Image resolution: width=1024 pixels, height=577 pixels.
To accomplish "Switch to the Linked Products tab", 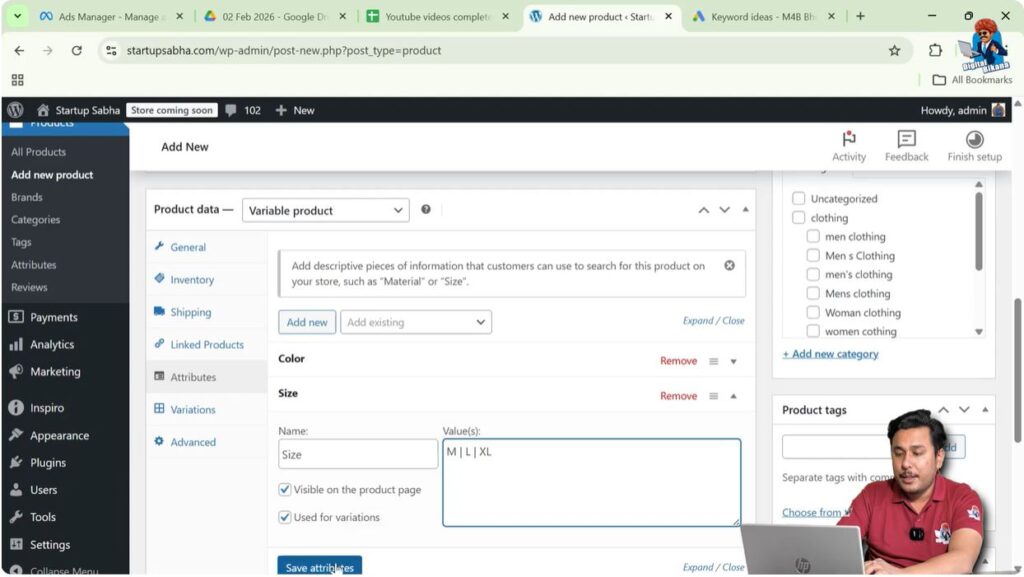I will point(206,345).
